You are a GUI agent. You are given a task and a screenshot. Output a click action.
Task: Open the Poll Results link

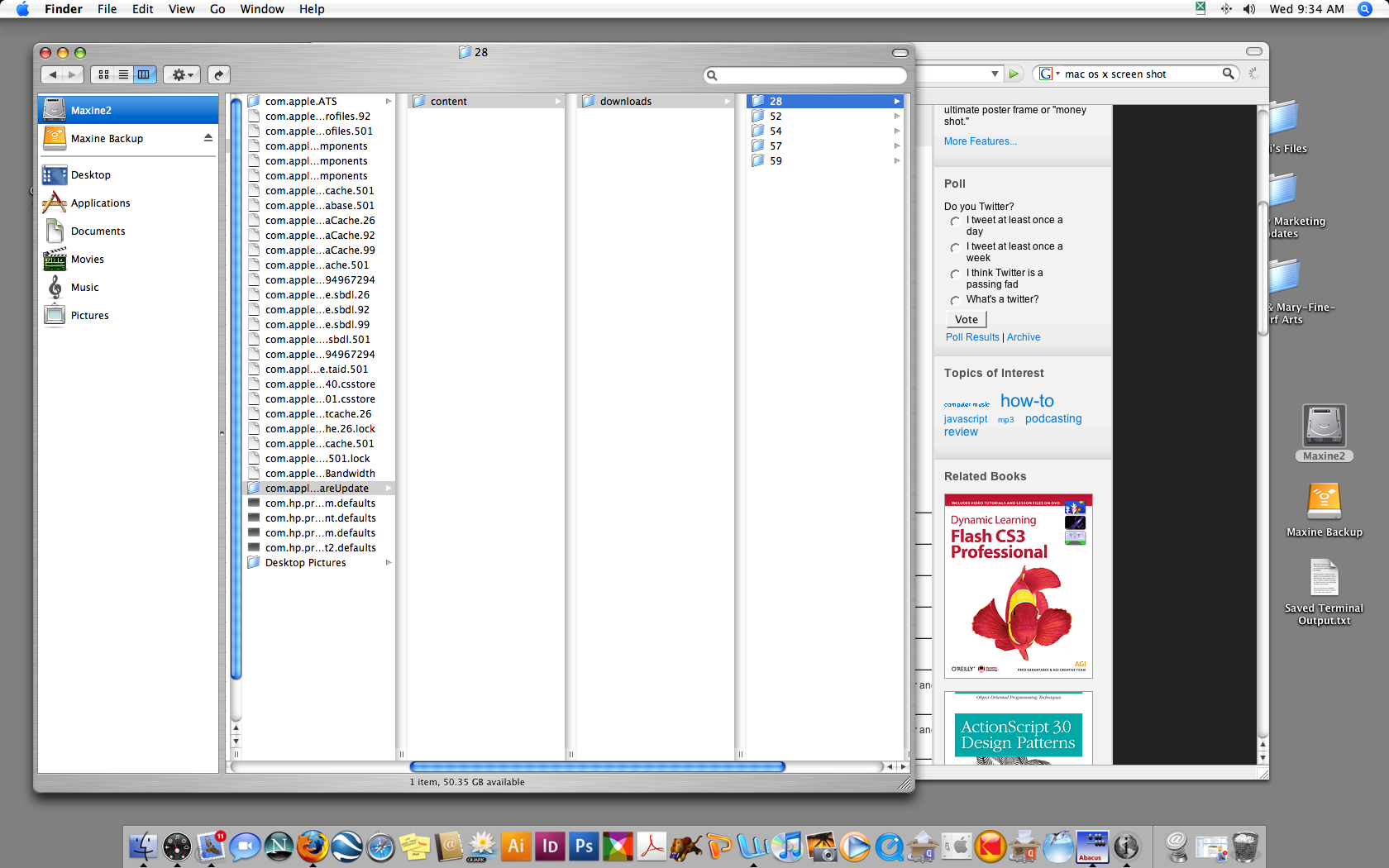[972, 337]
